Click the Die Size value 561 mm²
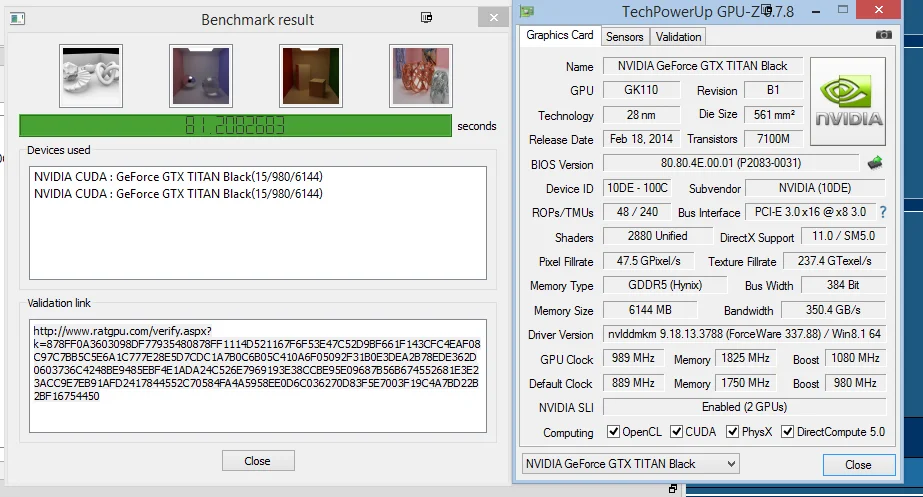 773,115
